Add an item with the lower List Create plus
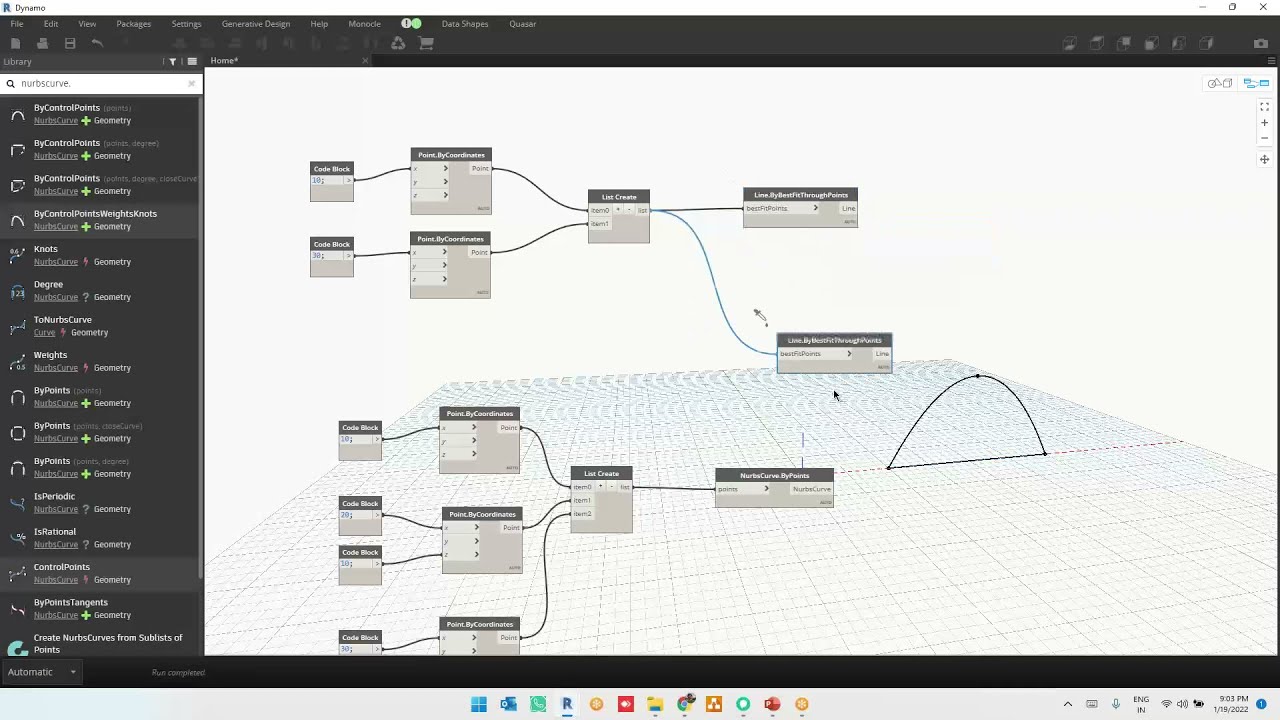The width and height of the screenshot is (1280, 720). 600,486
